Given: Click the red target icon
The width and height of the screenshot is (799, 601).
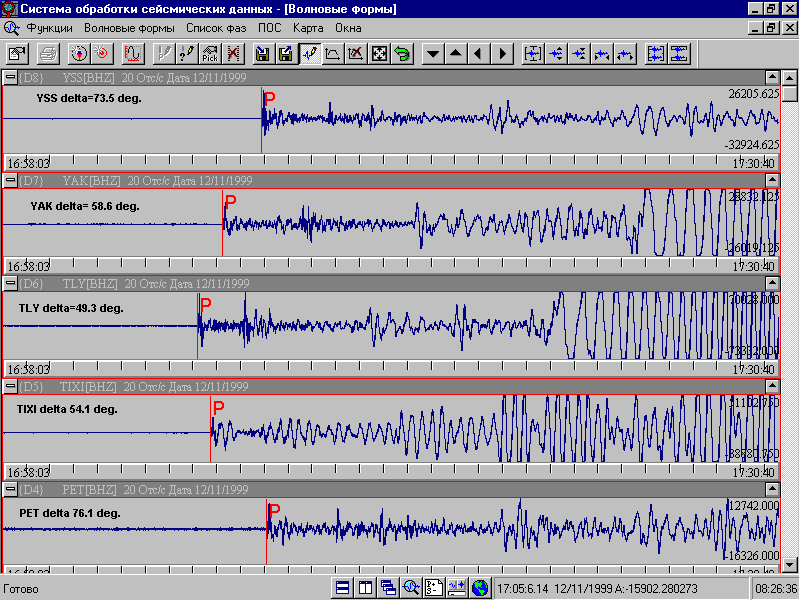Looking at the screenshot, I should point(101,53).
